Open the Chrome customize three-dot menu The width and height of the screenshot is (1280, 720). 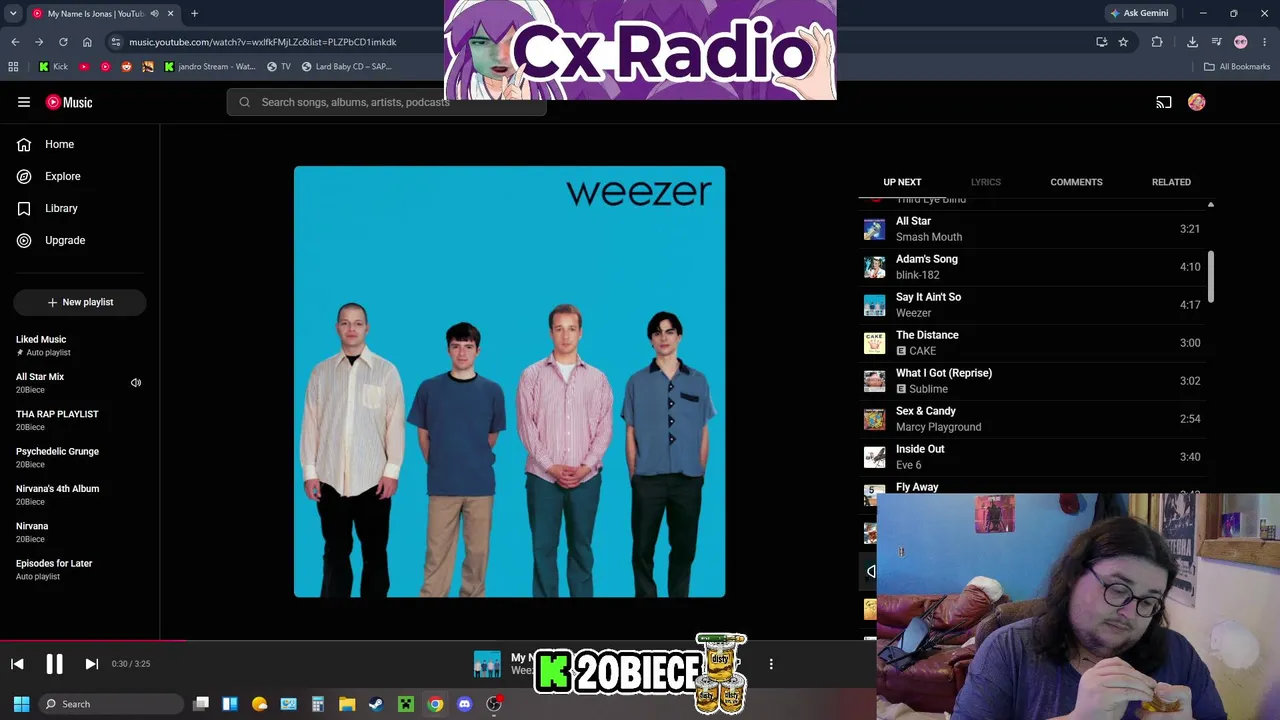click(x=1265, y=42)
